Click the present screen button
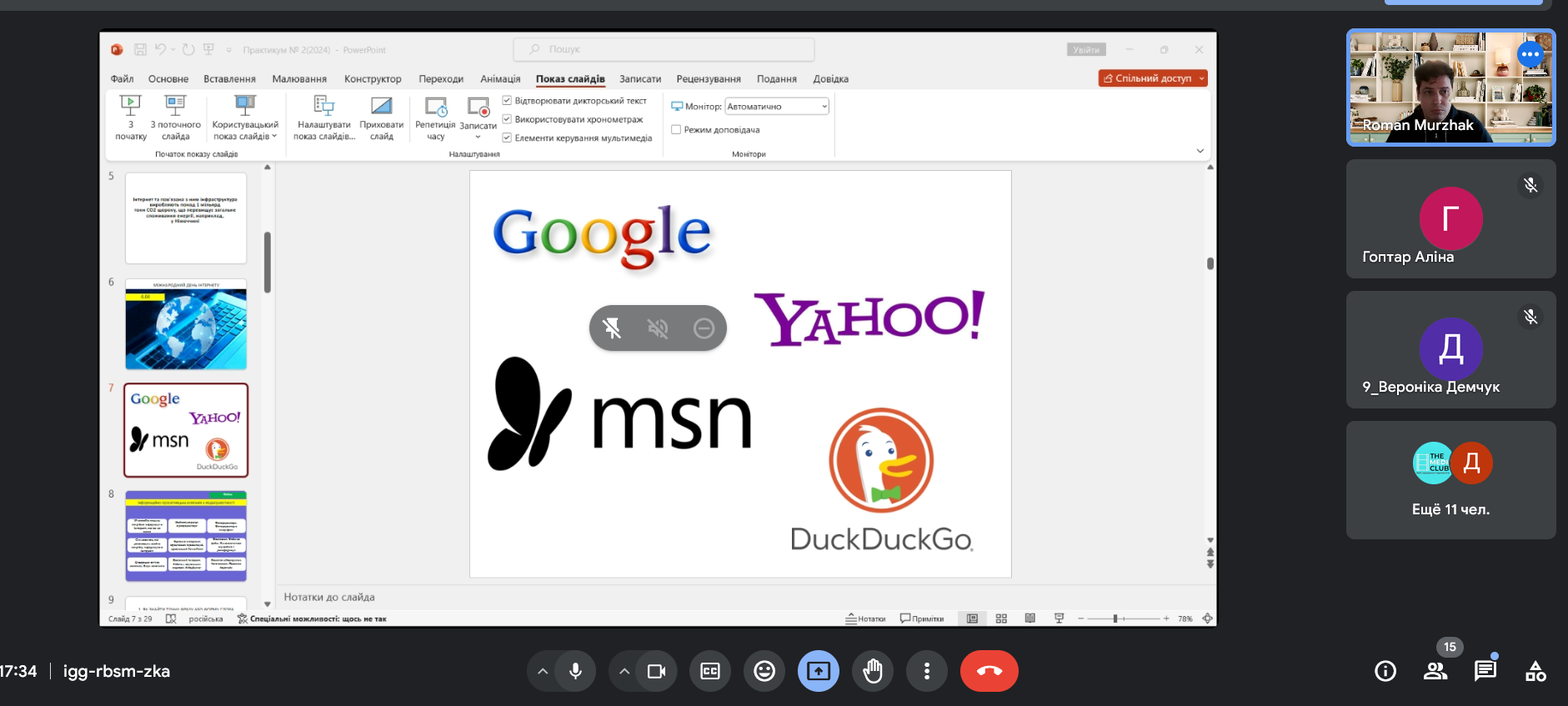 coord(818,671)
